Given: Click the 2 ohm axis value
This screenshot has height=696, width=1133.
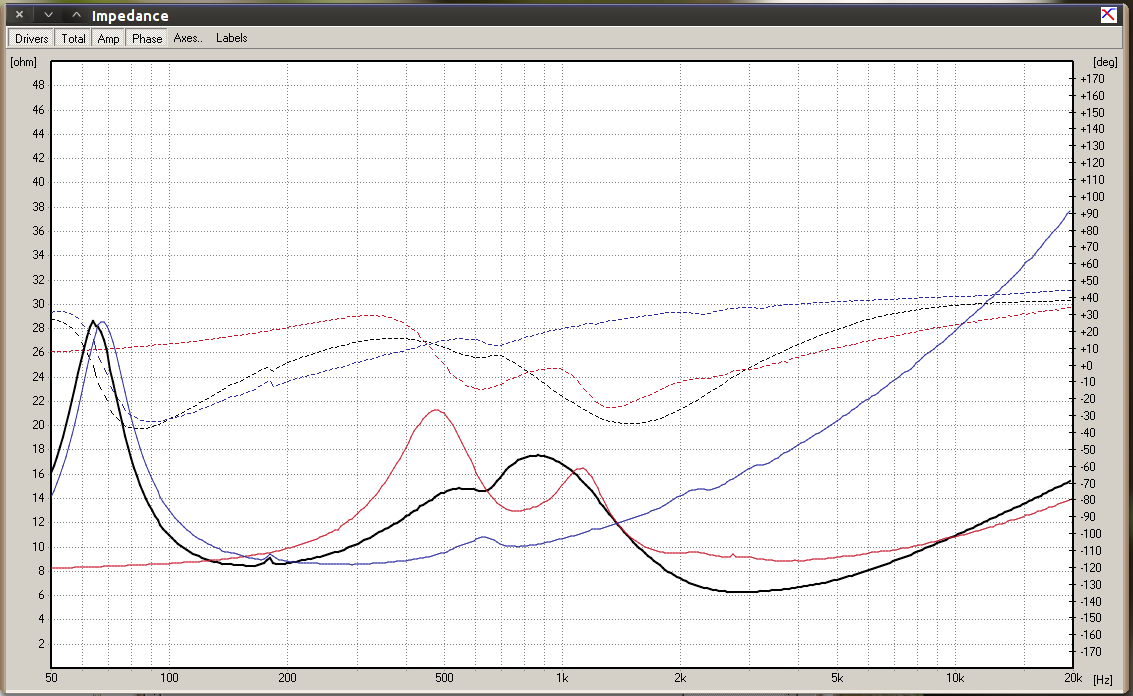Looking at the screenshot, I should pyautogui.click(x=41, y=643).
